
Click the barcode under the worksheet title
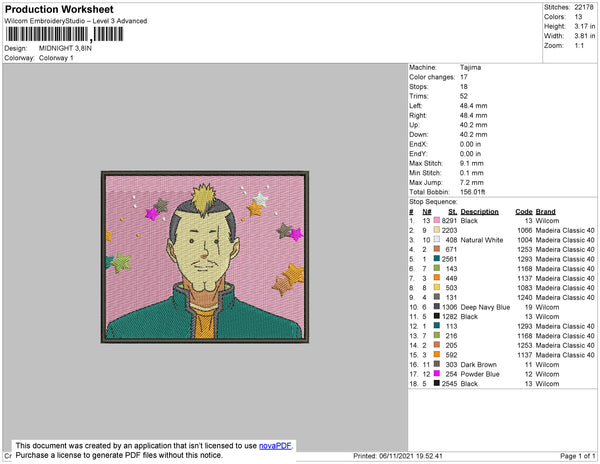click(x=64, y=34)
